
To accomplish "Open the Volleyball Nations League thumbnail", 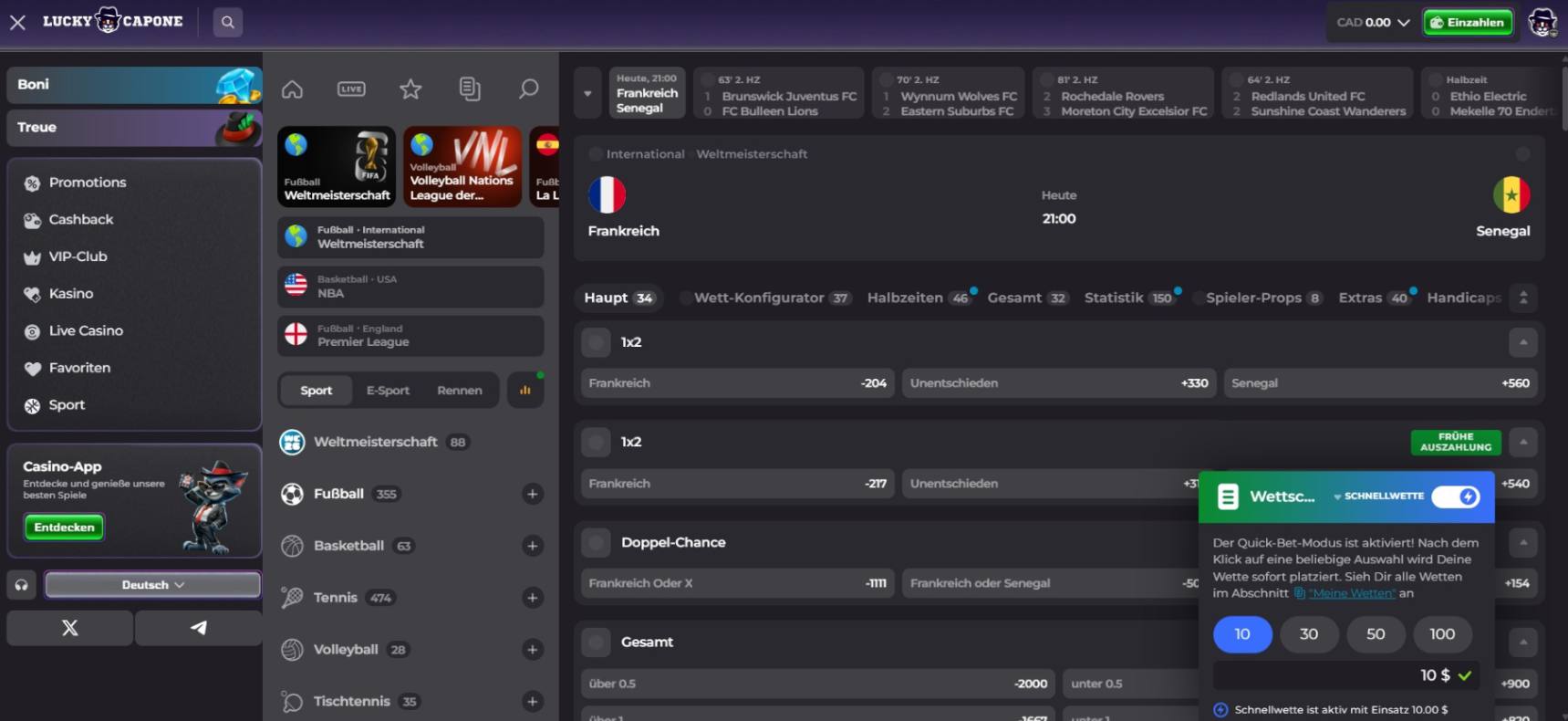I will [x=462, y=166].
